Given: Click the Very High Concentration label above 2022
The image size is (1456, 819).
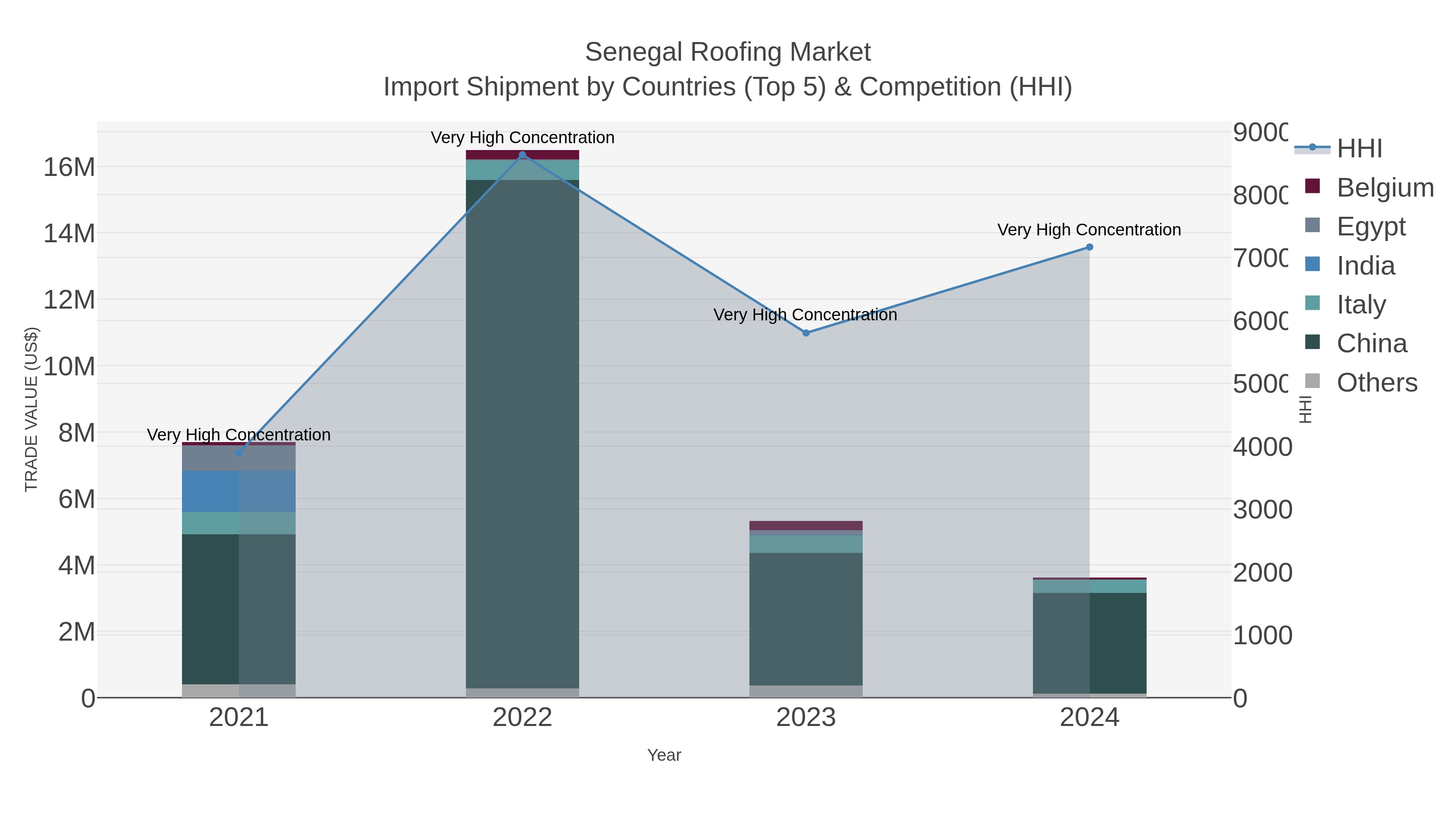Looking at the screenshot, I should point(522,138).
